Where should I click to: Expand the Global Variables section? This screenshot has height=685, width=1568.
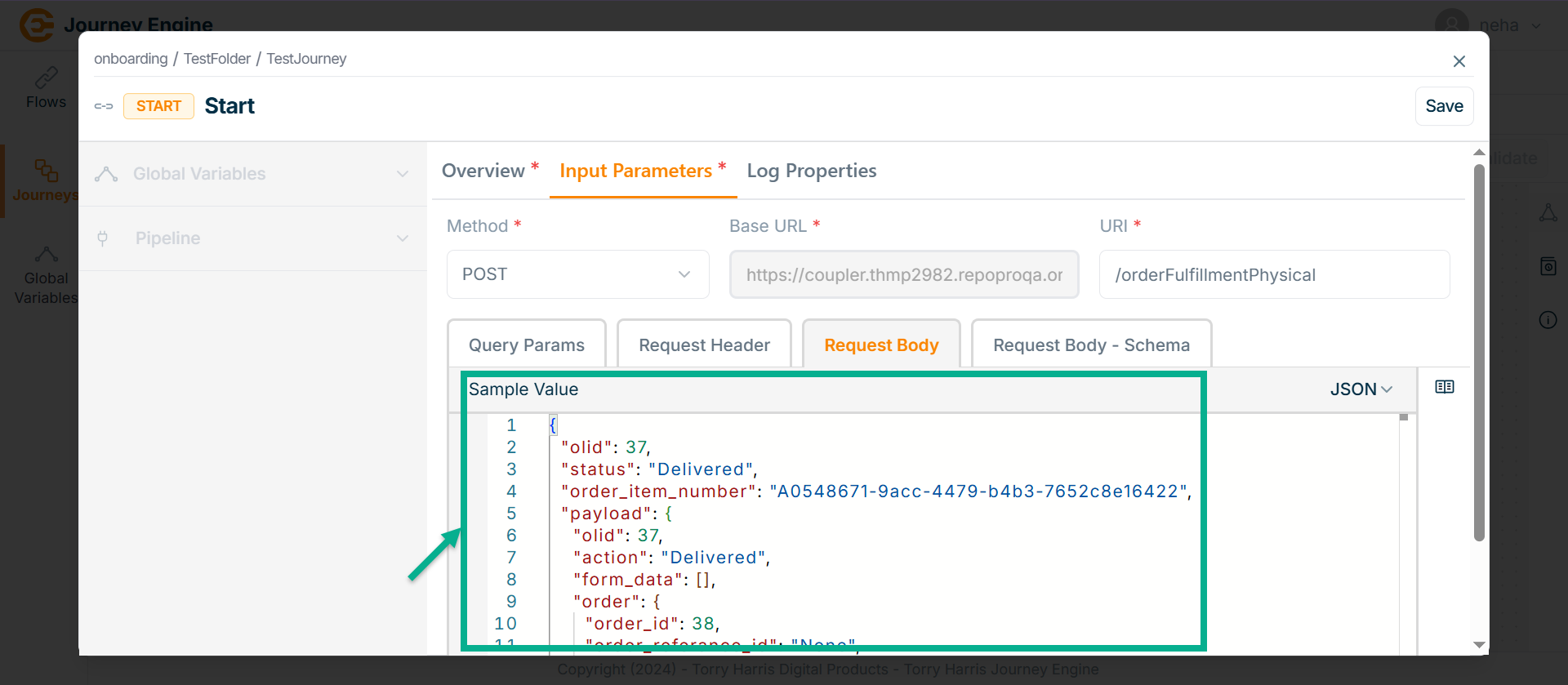(402, 174)
